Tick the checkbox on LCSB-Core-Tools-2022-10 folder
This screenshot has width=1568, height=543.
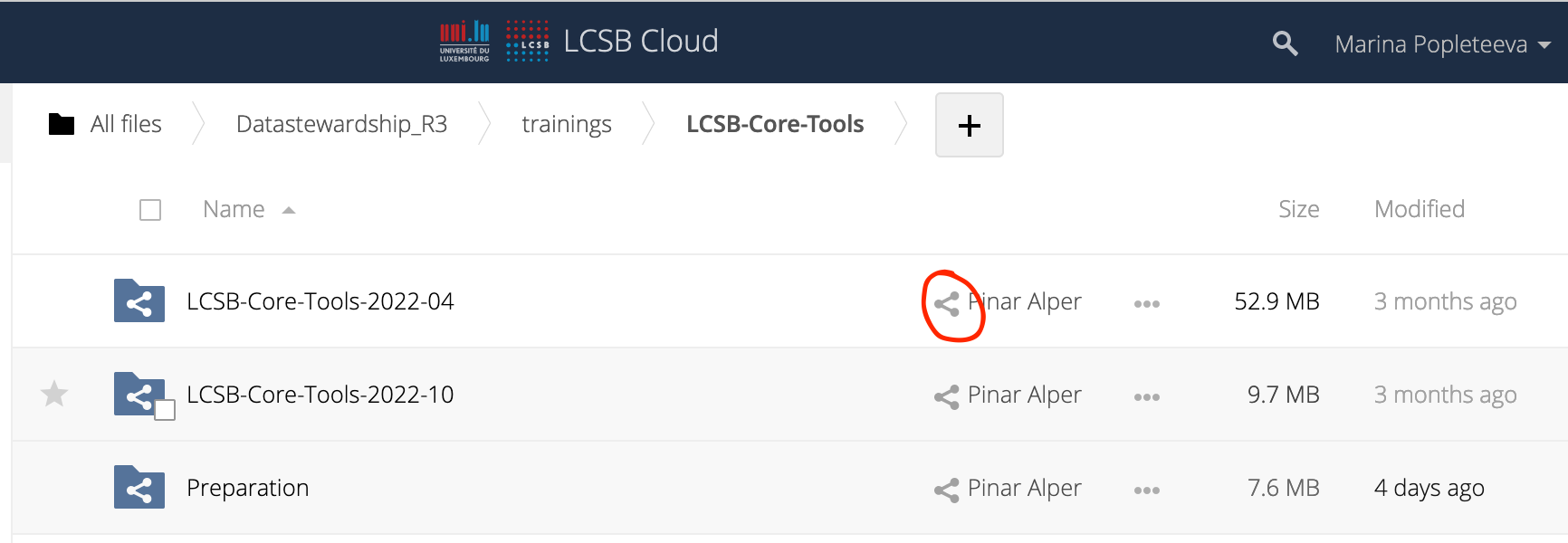165,410
